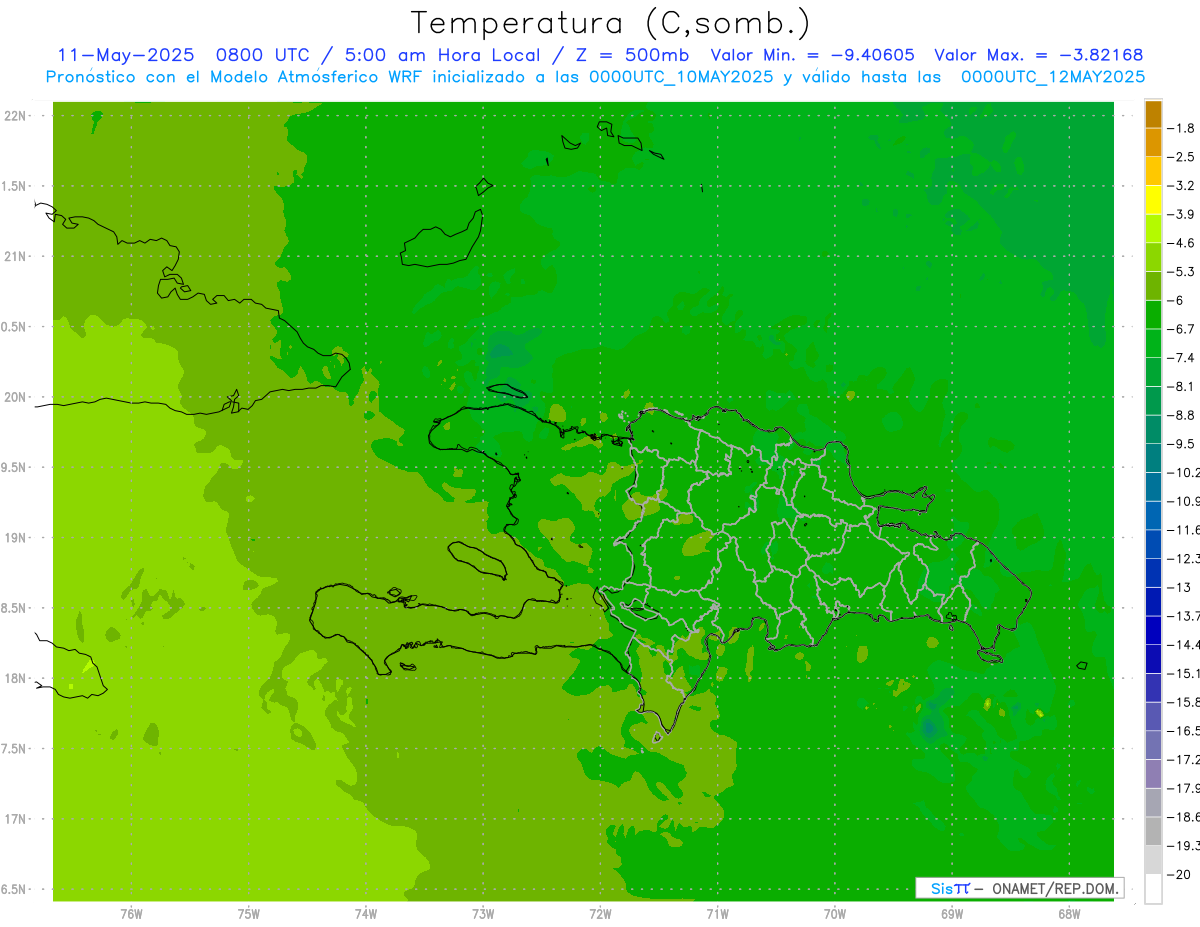Click the '19N' latitude label
1200x927 pixels.
(x=14, y=538)
